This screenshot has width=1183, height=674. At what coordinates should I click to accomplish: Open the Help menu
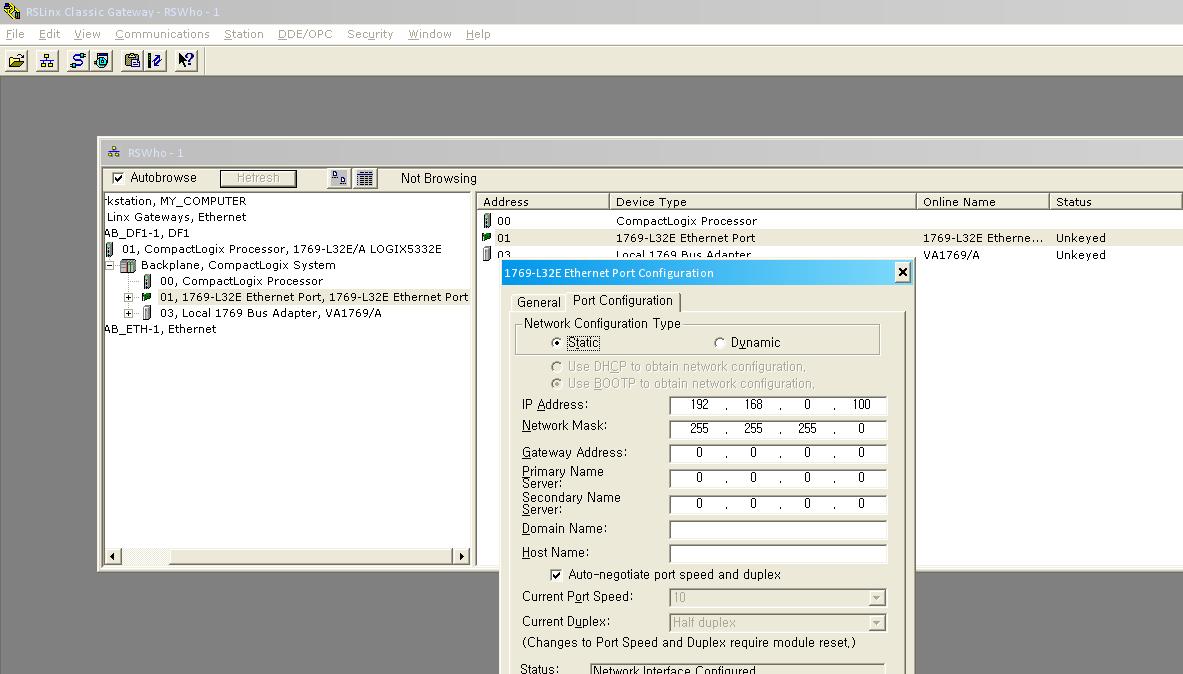[x=478, y=34]
